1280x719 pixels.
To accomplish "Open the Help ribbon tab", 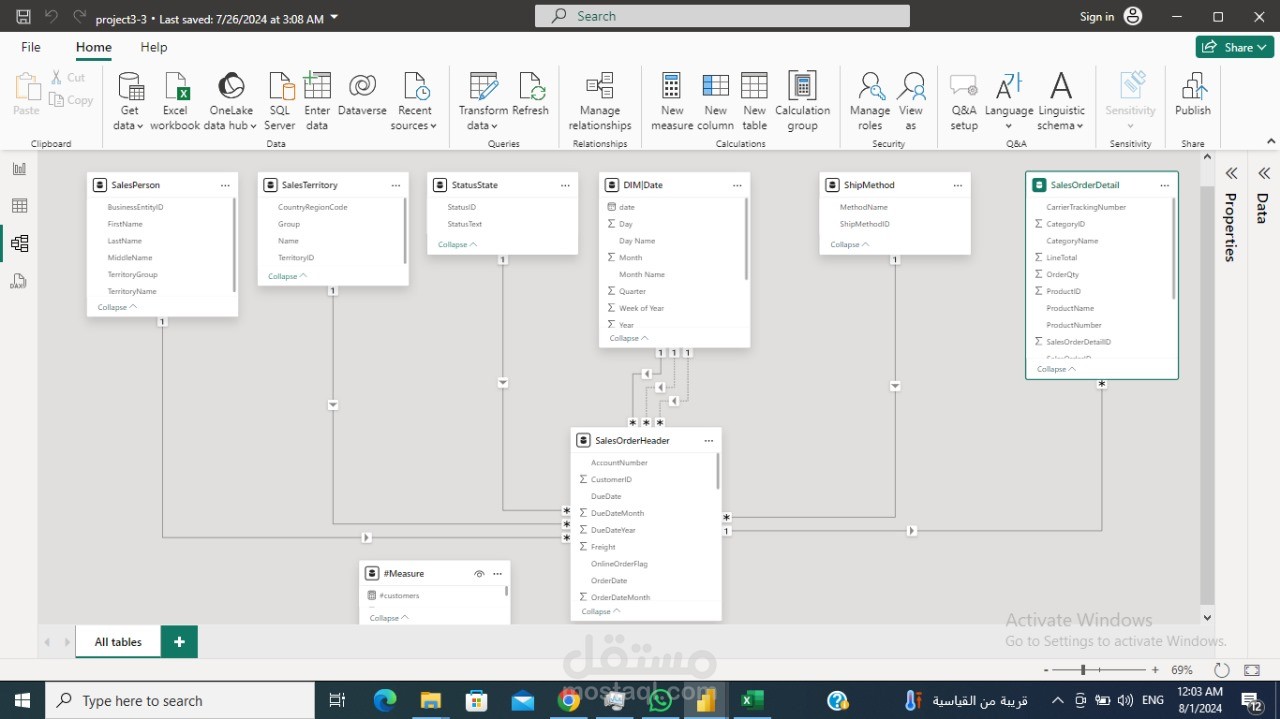I will [x=154, y=47].
